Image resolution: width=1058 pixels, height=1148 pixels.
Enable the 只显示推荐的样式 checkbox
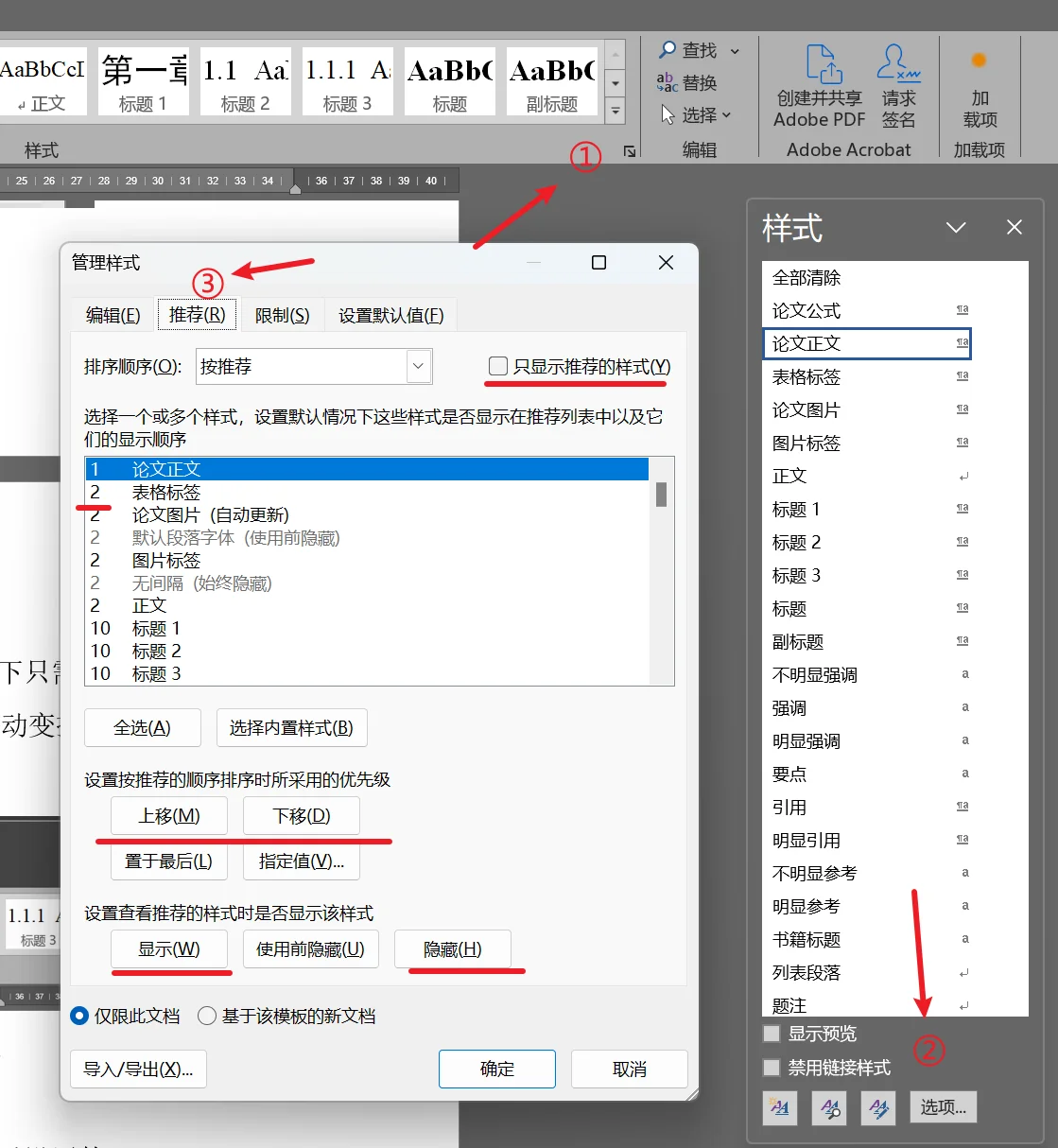(497, 366)
